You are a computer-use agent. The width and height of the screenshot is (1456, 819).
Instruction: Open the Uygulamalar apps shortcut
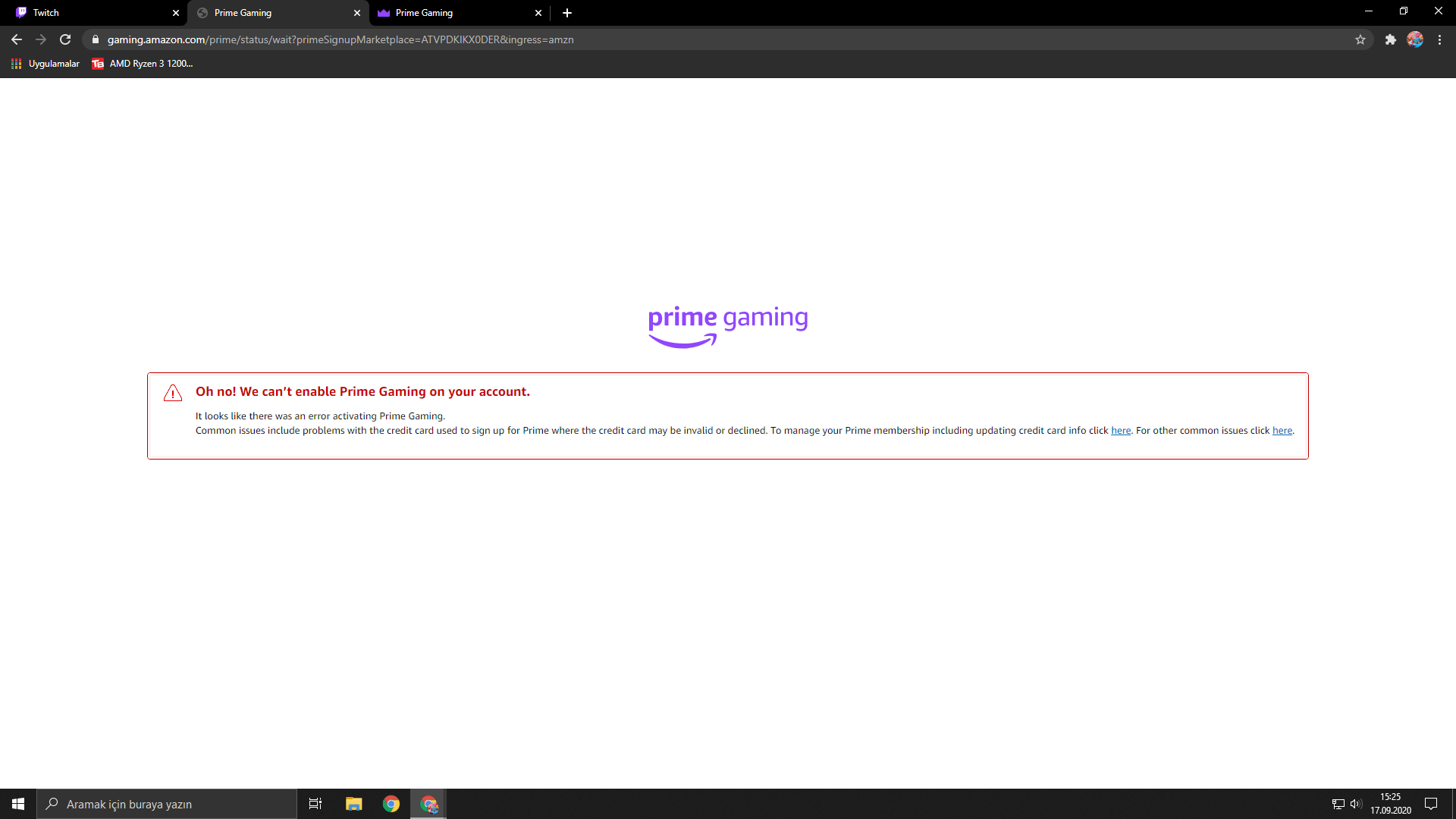pyautogui.click(x=45, y=64)
